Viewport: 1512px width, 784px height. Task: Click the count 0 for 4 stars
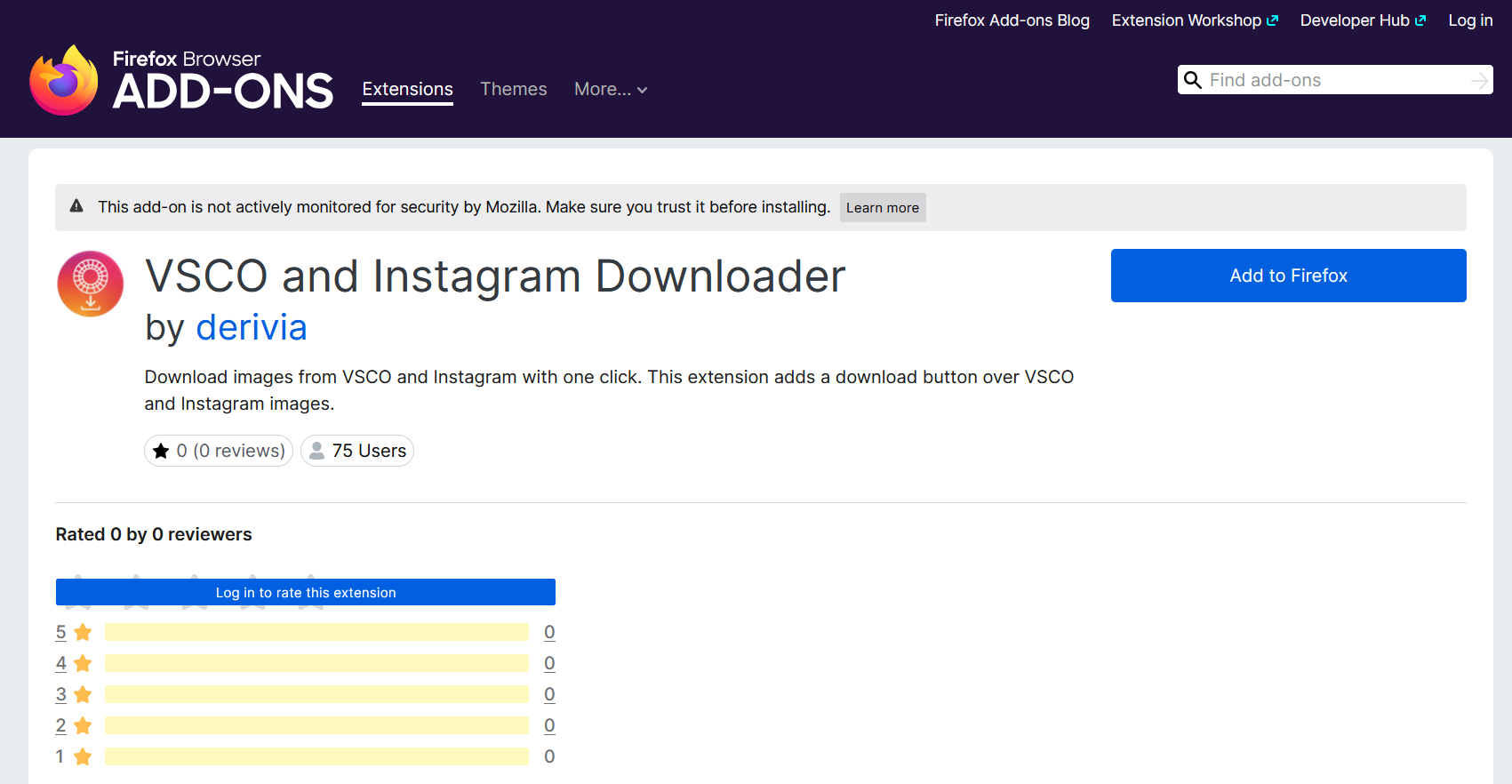click(549, 663)
